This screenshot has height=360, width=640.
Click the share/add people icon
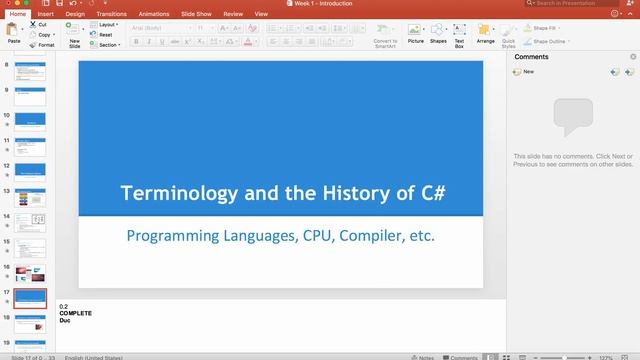pyautogui.click(x=630, y=3)
